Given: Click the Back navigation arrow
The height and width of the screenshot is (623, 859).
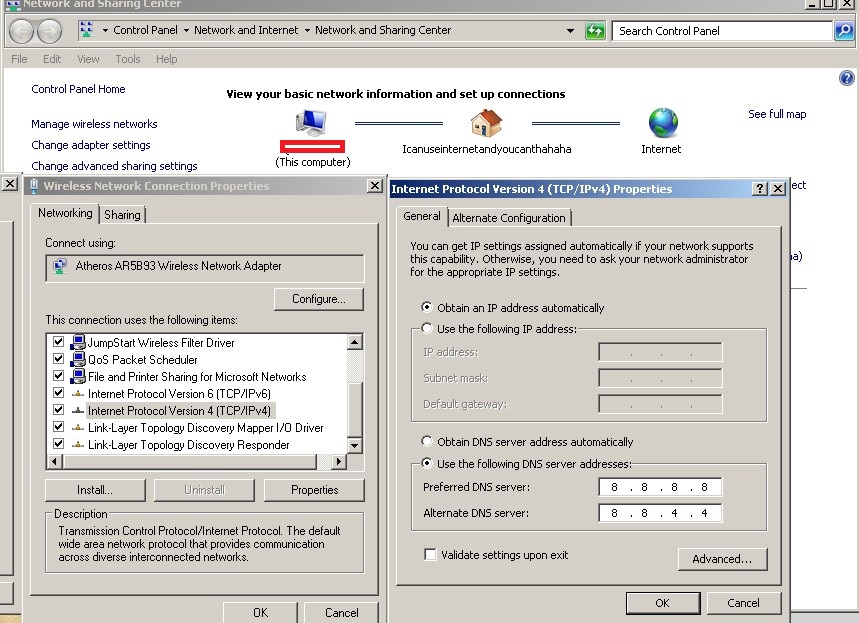Looking at the screenshot, I should pos(22,31).
